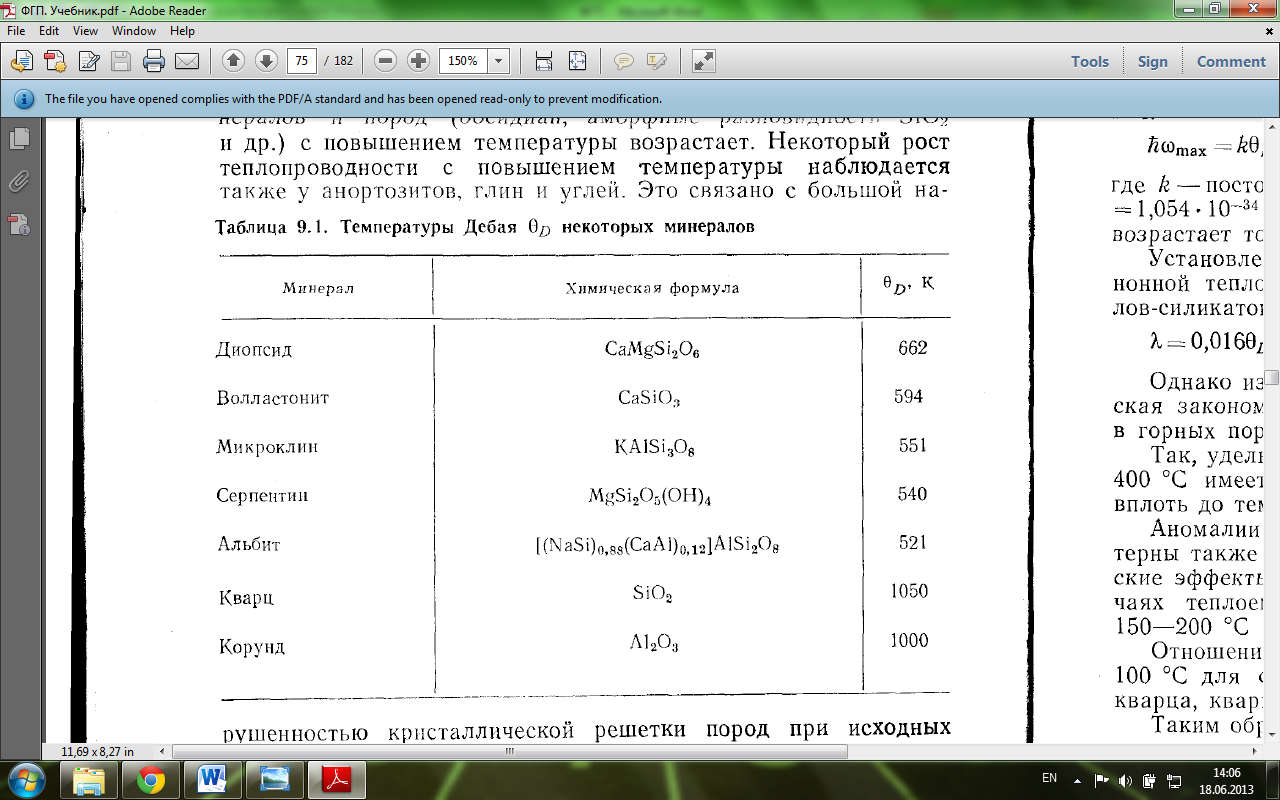Click the EN language indicator in tray
This screenshot has height=800, width=1280.
(x=1049, y=778)
